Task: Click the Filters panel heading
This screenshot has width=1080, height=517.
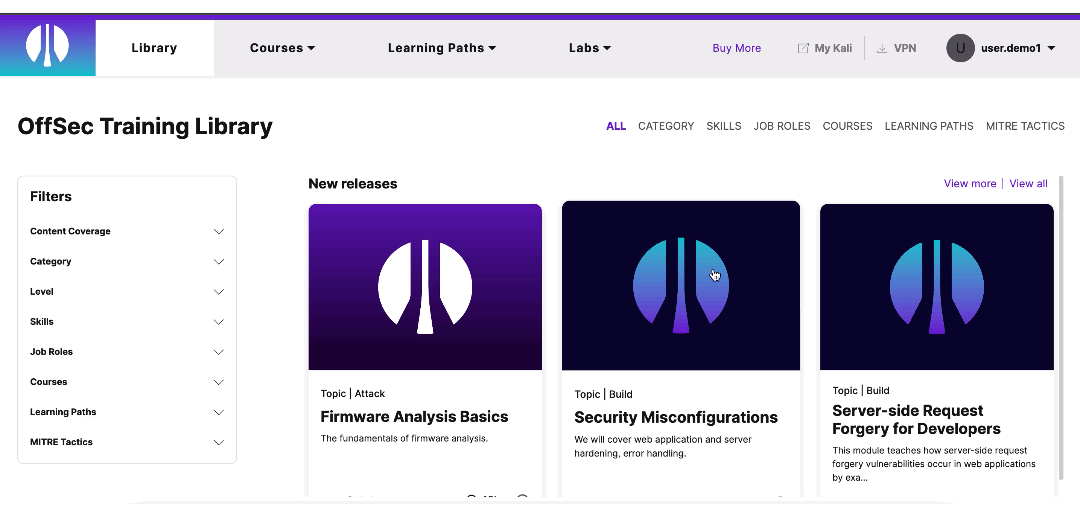Action: click(x=51, y=196)
